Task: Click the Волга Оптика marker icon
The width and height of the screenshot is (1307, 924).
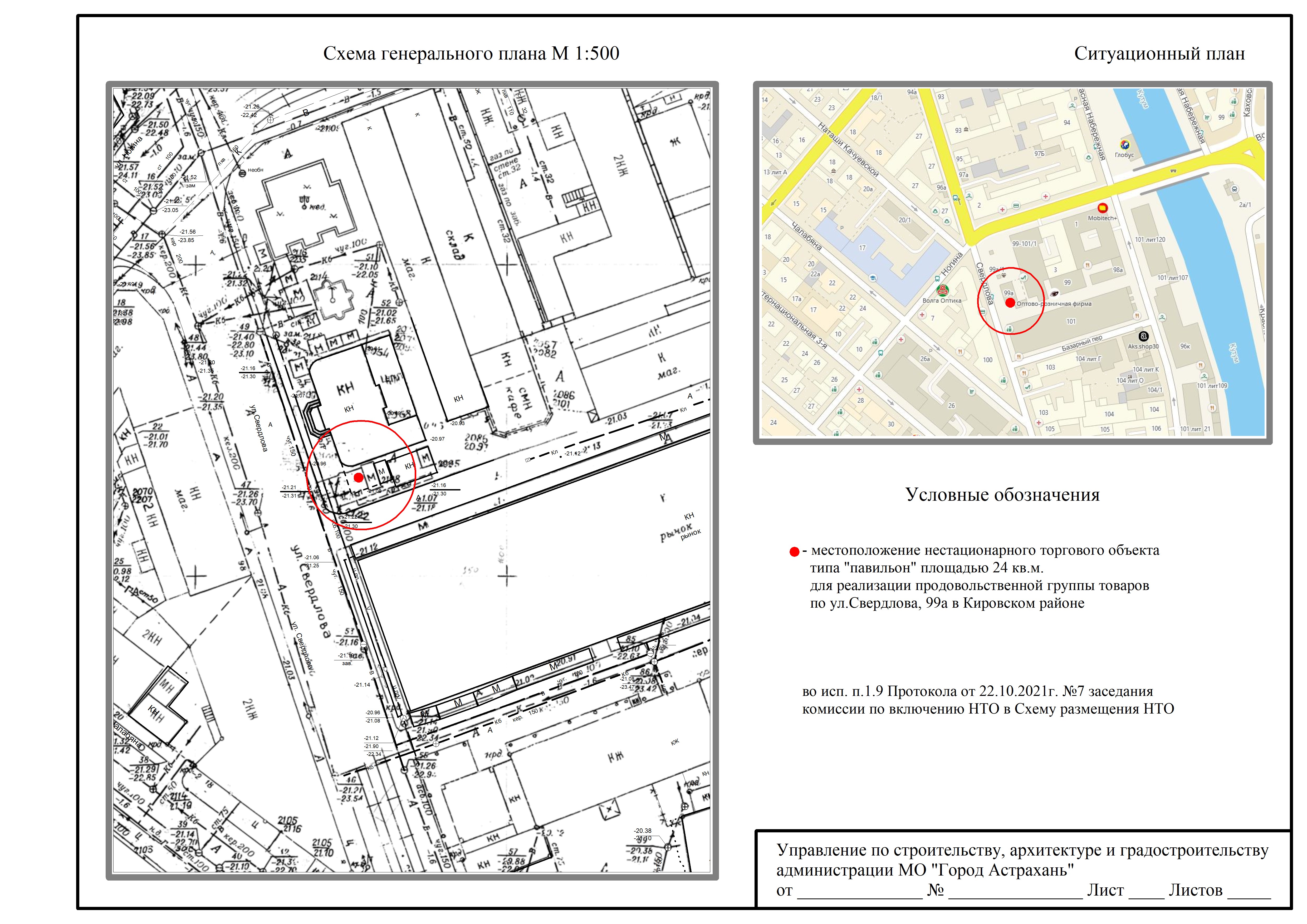Action: pyautogui.click(x=942, y=290)
